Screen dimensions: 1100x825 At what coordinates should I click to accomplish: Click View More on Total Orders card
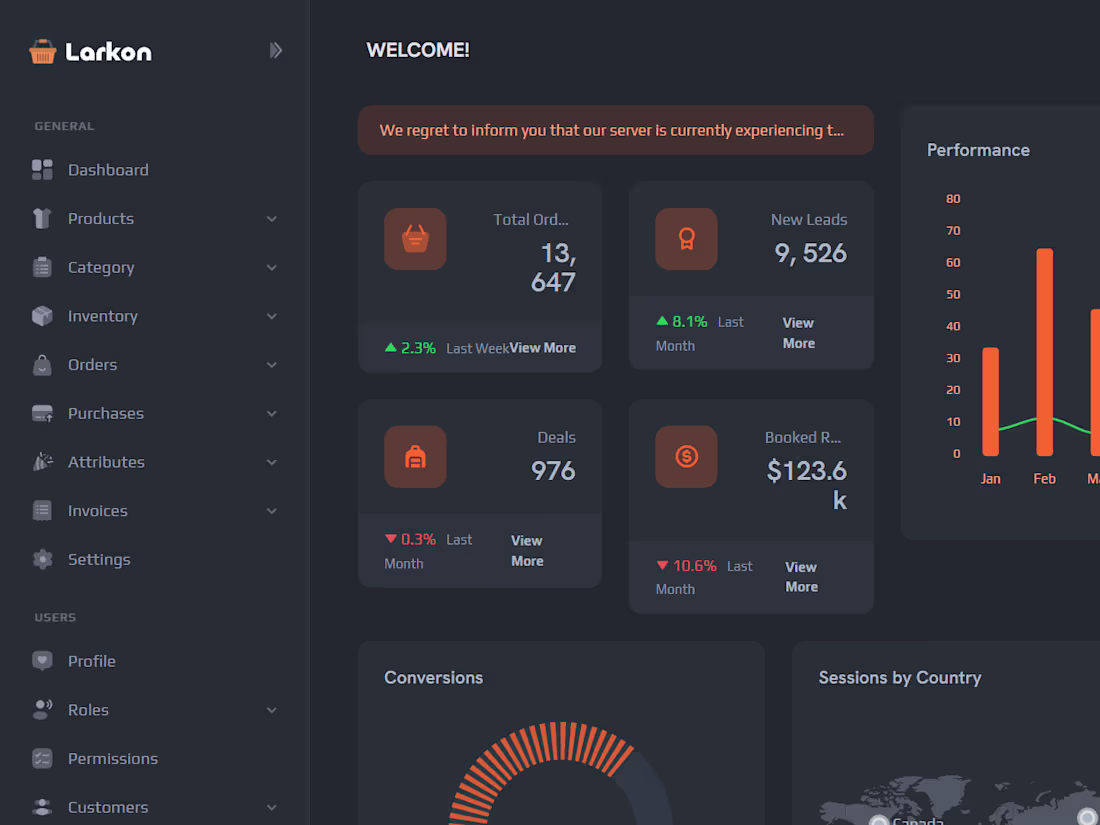pyautogui.click(x=542, y=347)
